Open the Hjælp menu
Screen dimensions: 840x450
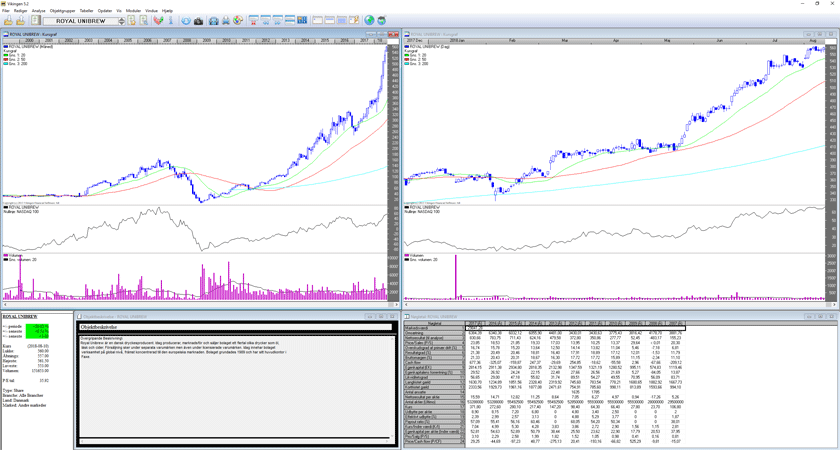pyautogui.click(x=168, y=11)
